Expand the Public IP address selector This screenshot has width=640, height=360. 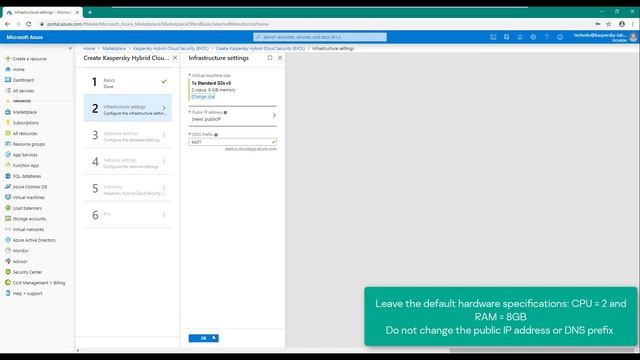click(x=232, y=116)
